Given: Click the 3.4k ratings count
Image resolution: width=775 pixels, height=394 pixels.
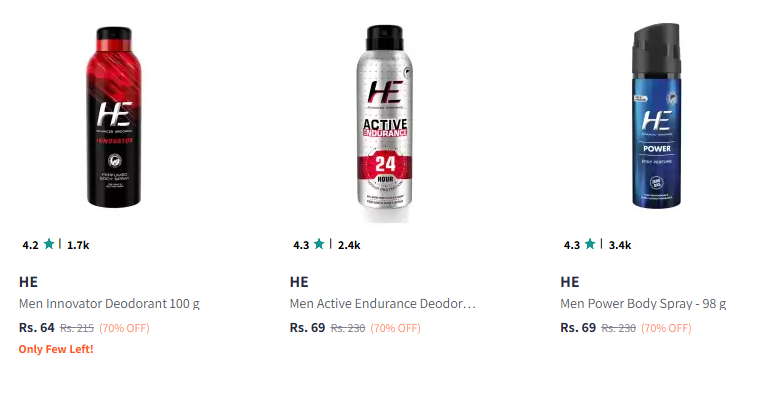Looking at the screenshot, I should pos(620,245).
